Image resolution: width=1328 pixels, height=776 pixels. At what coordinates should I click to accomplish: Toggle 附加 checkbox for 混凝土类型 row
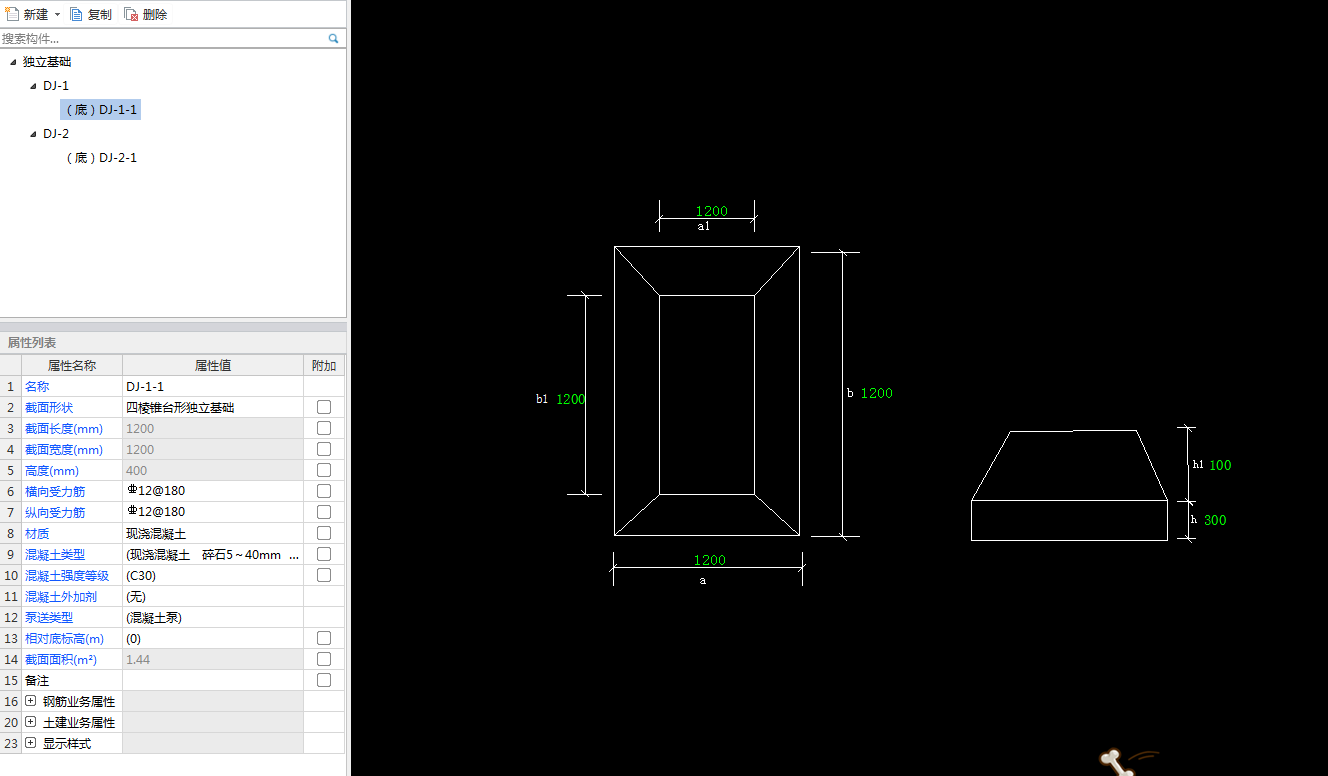click(324, 554)
